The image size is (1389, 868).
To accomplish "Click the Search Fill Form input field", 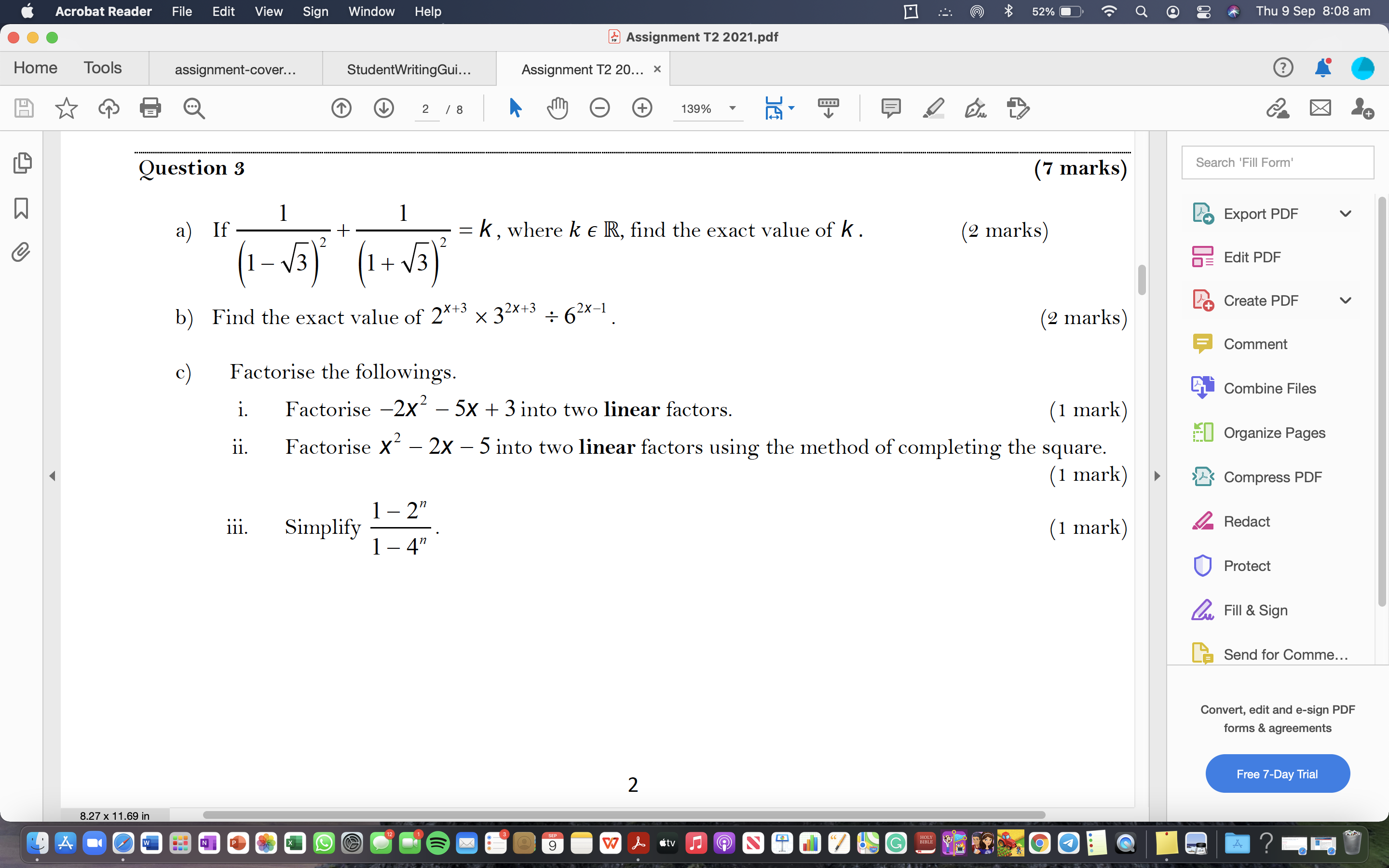I will (1280, 162).
